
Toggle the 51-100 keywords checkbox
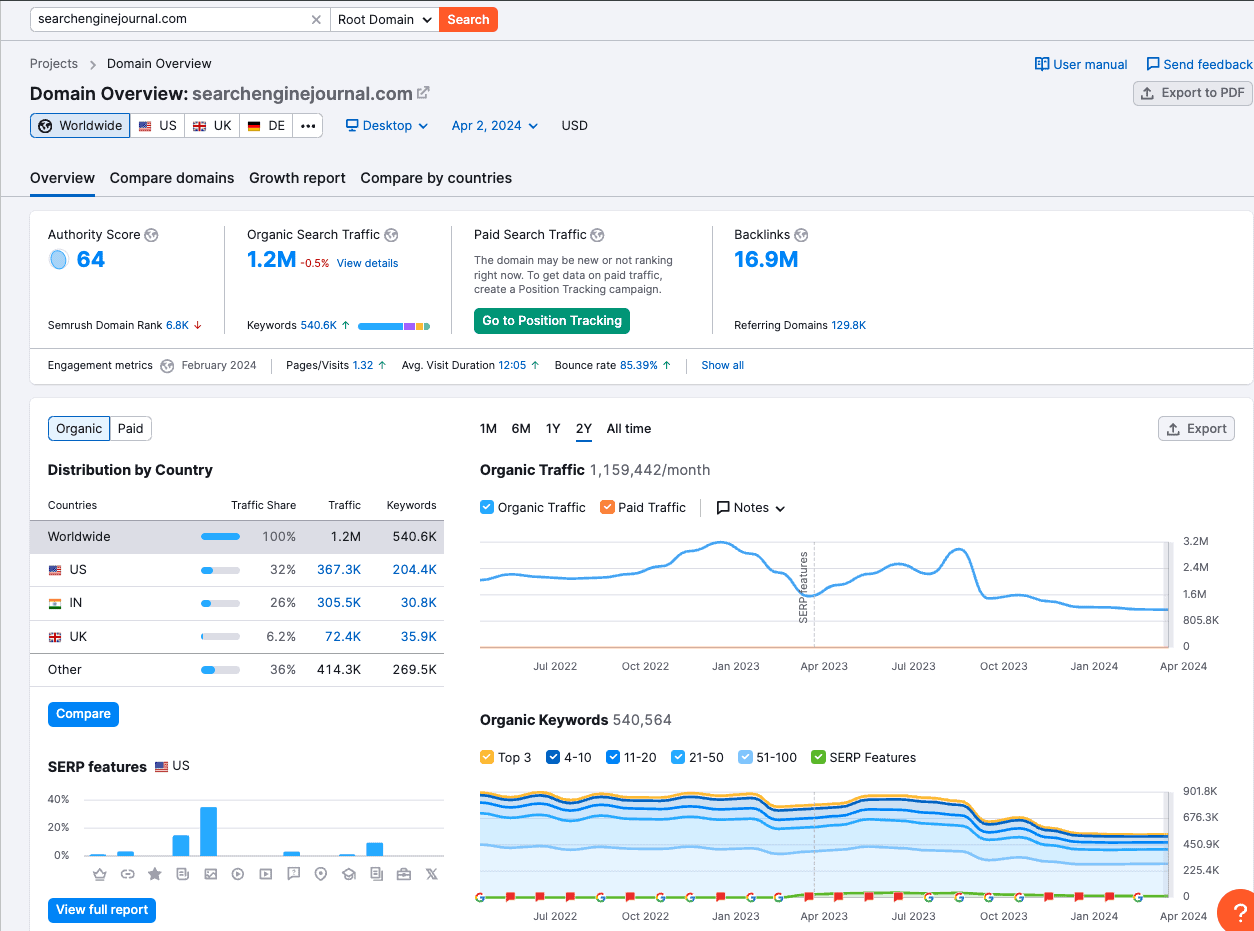tap(745, 757)
